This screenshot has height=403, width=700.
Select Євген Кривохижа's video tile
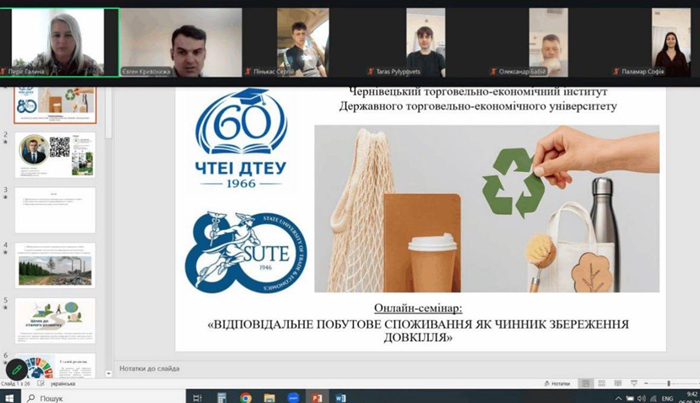(x=181, y=42)
